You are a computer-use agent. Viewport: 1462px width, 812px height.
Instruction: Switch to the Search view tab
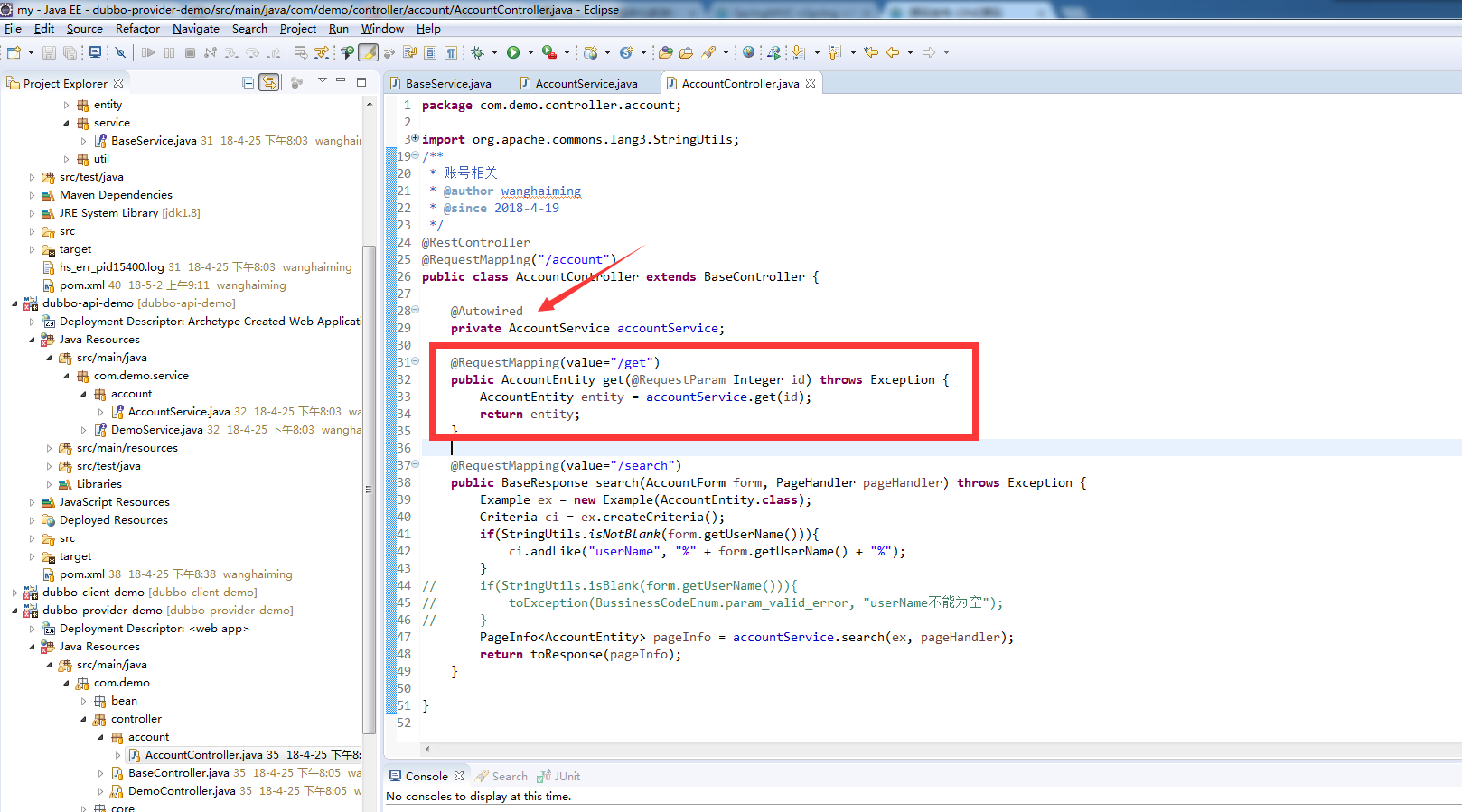[502, 776]
